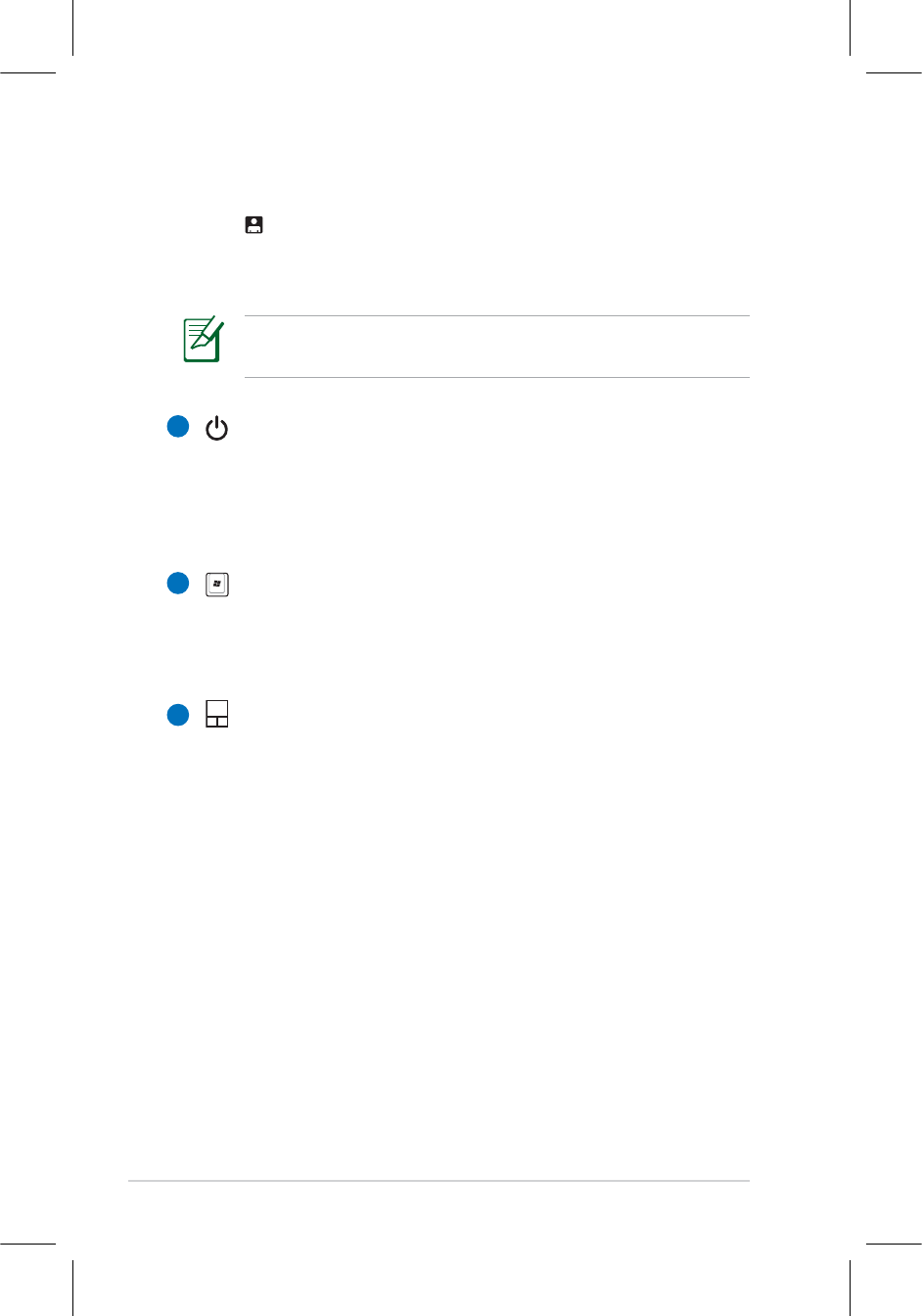Select the blue bullet beside the power icon
This screenshot has width=922, height=1316.
pos(177,427)
